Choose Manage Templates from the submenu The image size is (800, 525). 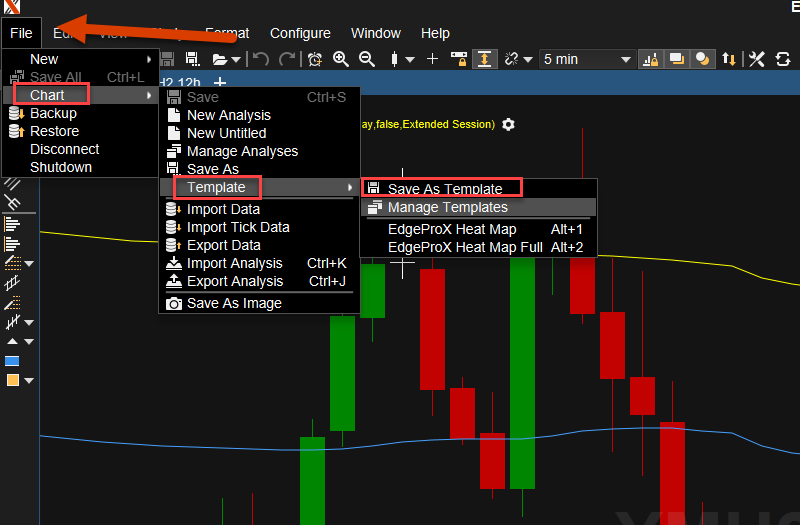pyautogui.click(x=447, y=207)
